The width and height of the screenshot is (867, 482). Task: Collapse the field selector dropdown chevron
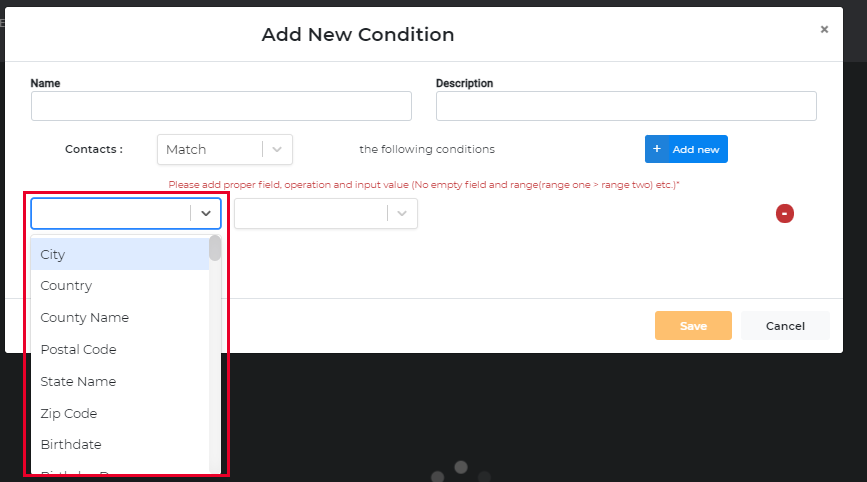tap(206, 214)
